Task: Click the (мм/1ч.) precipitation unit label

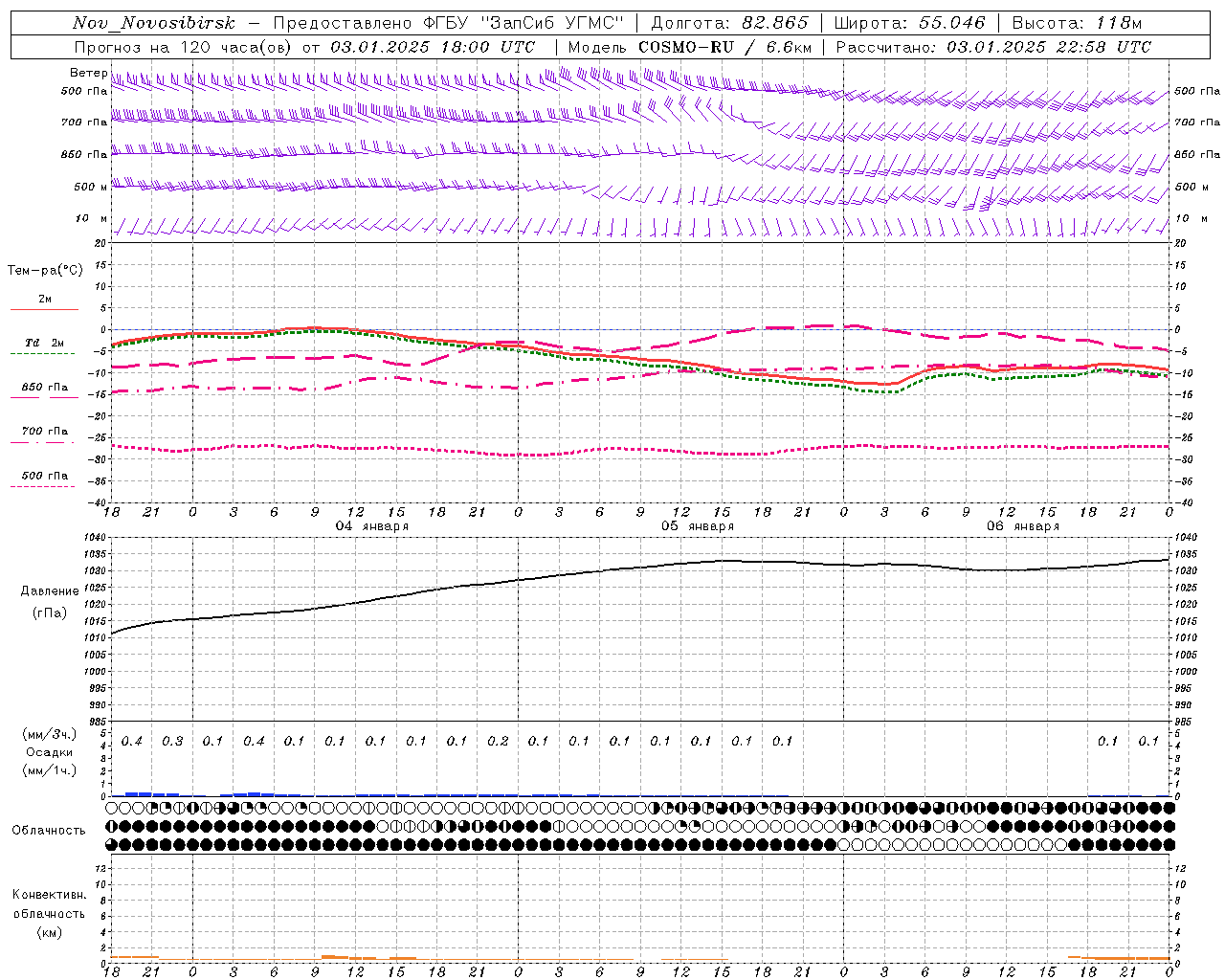Action: pyautogui.click(x=50, y=770)
